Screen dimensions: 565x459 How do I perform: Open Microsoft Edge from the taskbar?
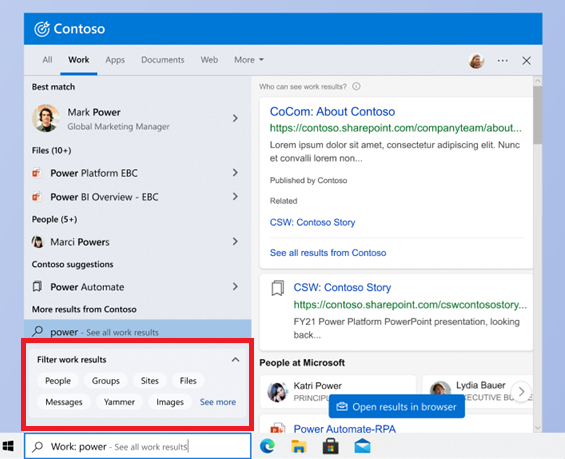[267, 446]
